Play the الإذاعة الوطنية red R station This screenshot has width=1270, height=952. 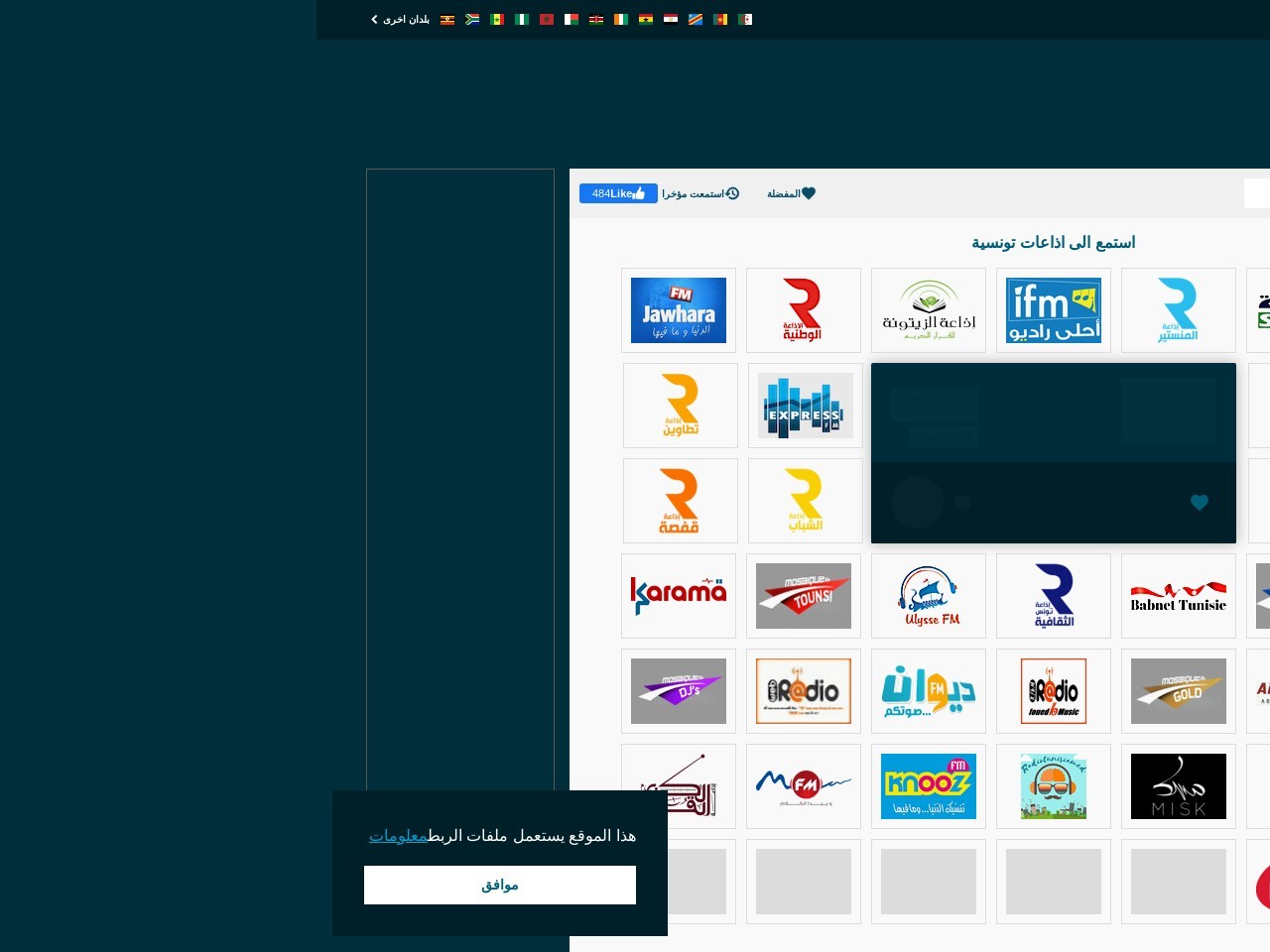[x=804, y=310]
